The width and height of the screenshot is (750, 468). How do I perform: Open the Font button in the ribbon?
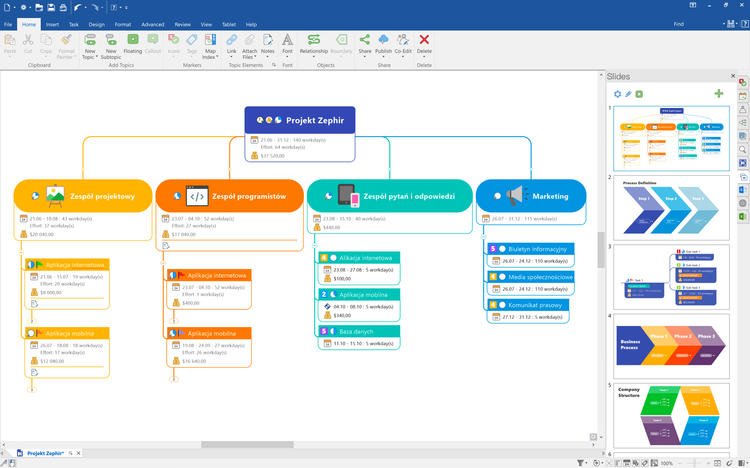(287, 44)
